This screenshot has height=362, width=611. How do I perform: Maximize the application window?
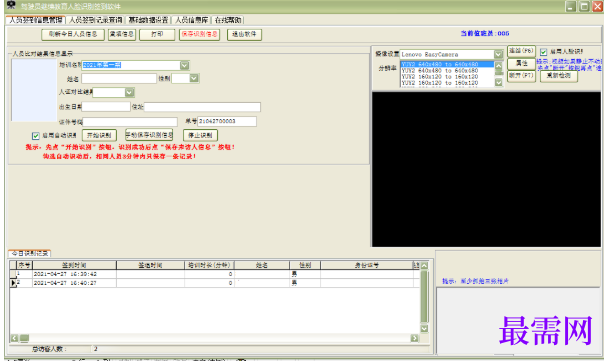pos(584,6)
